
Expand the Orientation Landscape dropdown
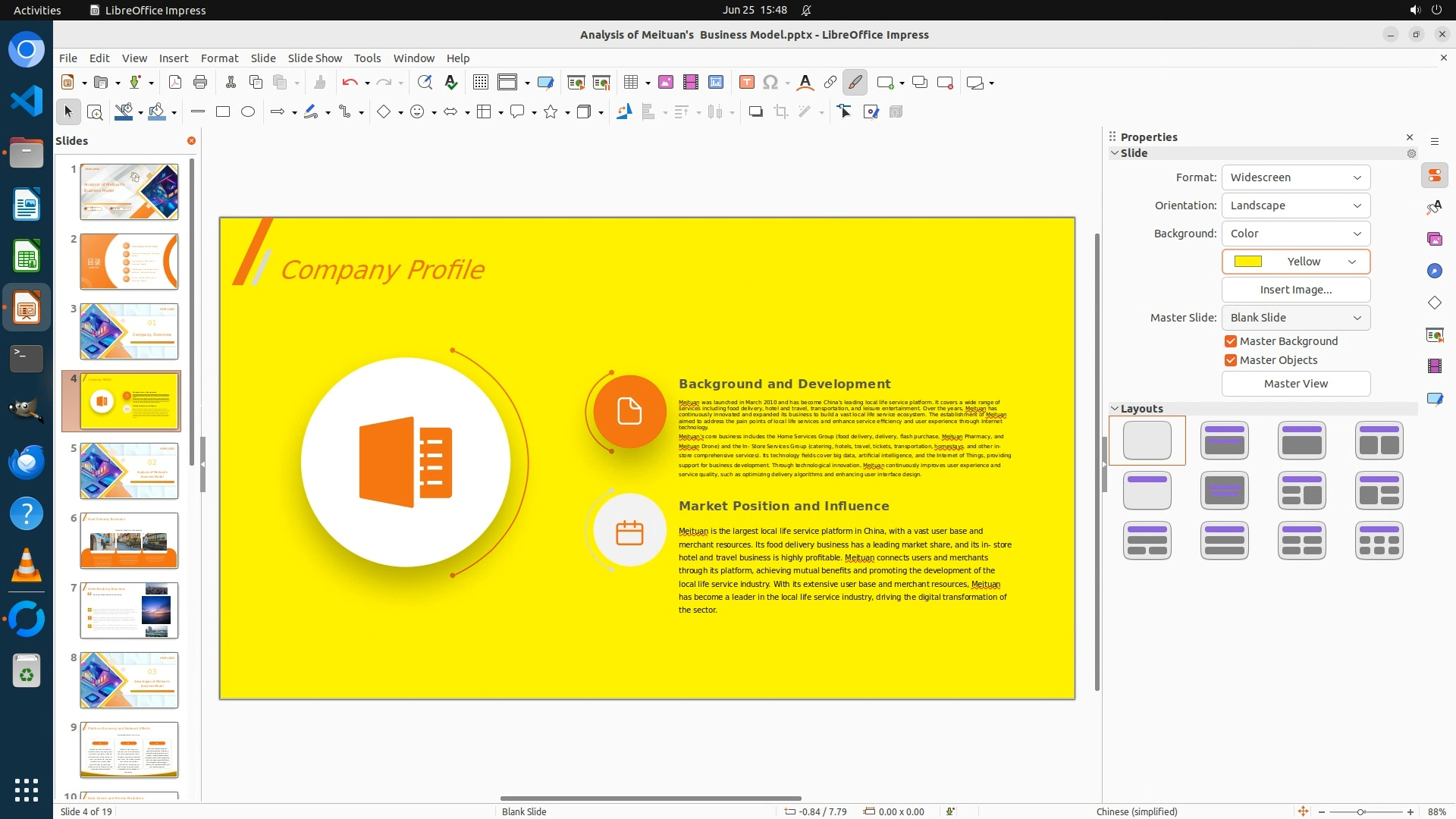1295,206
